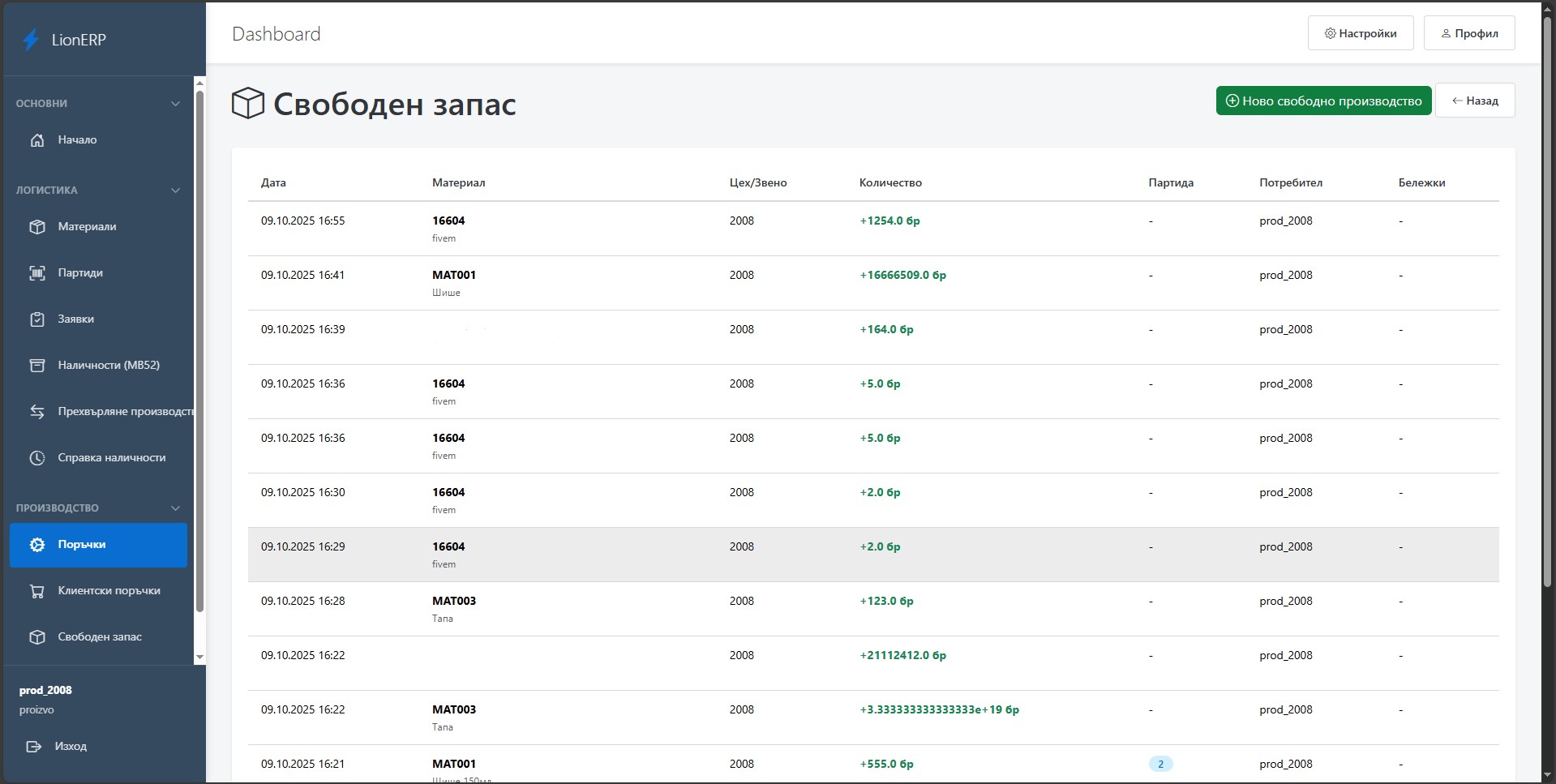This screenshot has width=1556, height=784.
Task: Collapse the ЛОГИСТИКА section chevron
Action: 175,191
